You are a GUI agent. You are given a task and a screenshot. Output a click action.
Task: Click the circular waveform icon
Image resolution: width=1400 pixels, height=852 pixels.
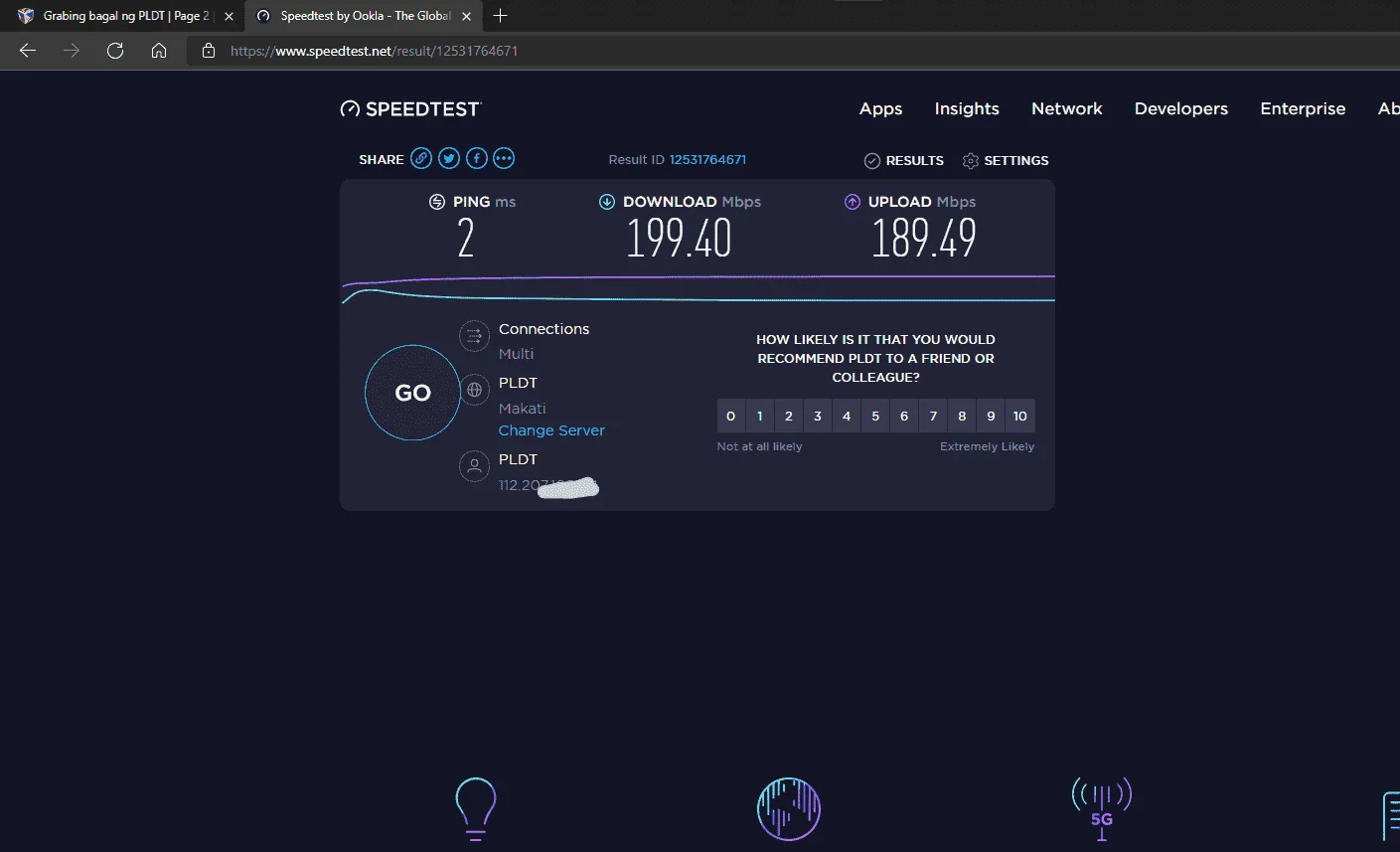[789, 809]
